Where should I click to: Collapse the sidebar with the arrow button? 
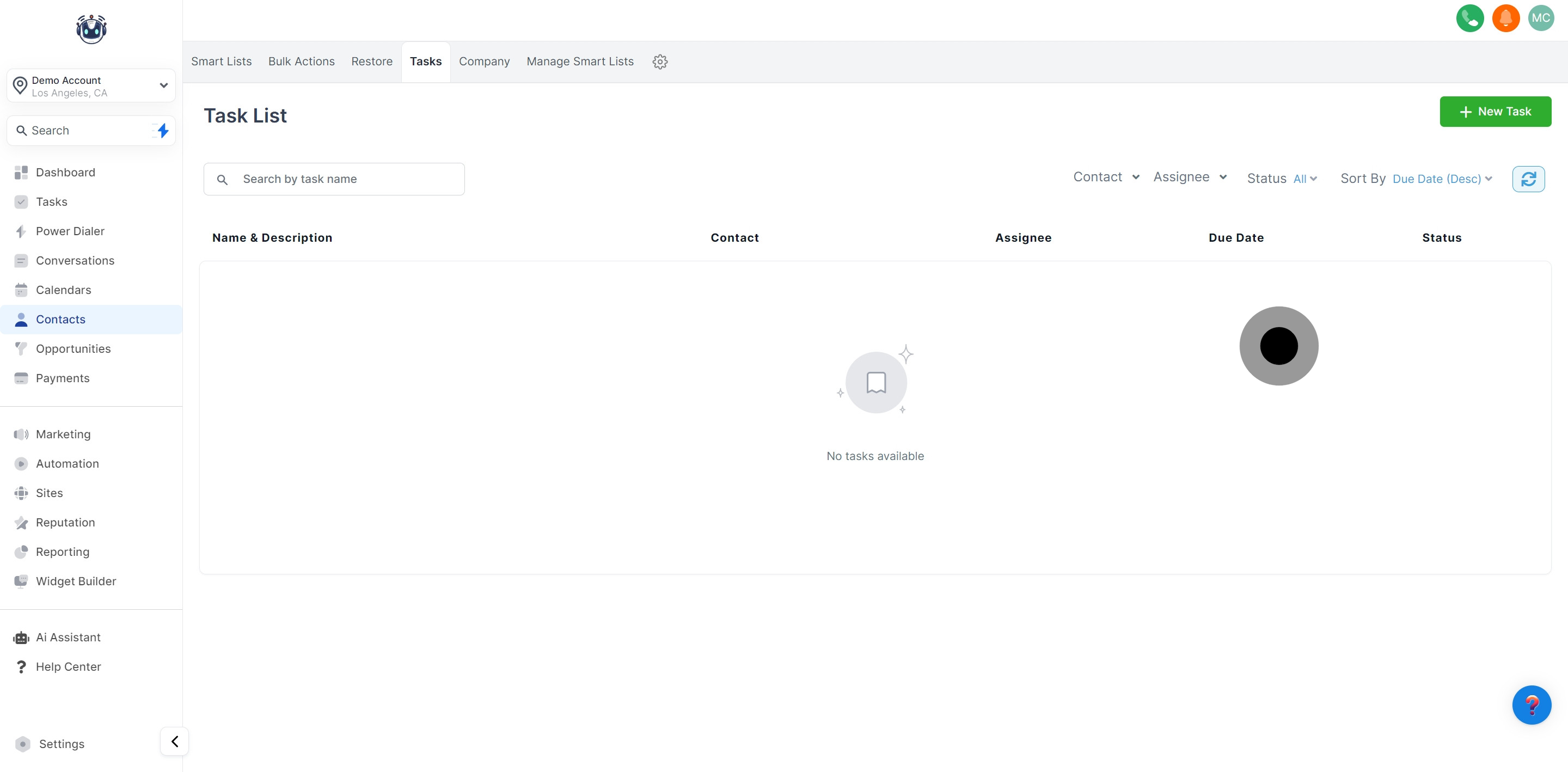175,741
